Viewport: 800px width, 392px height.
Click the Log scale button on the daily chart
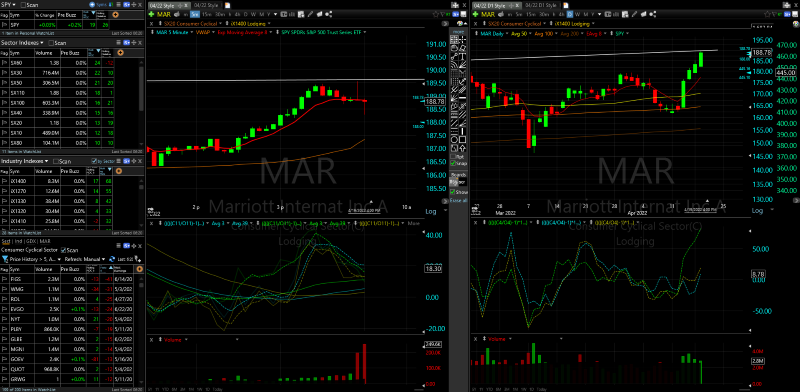pos(758,211)
